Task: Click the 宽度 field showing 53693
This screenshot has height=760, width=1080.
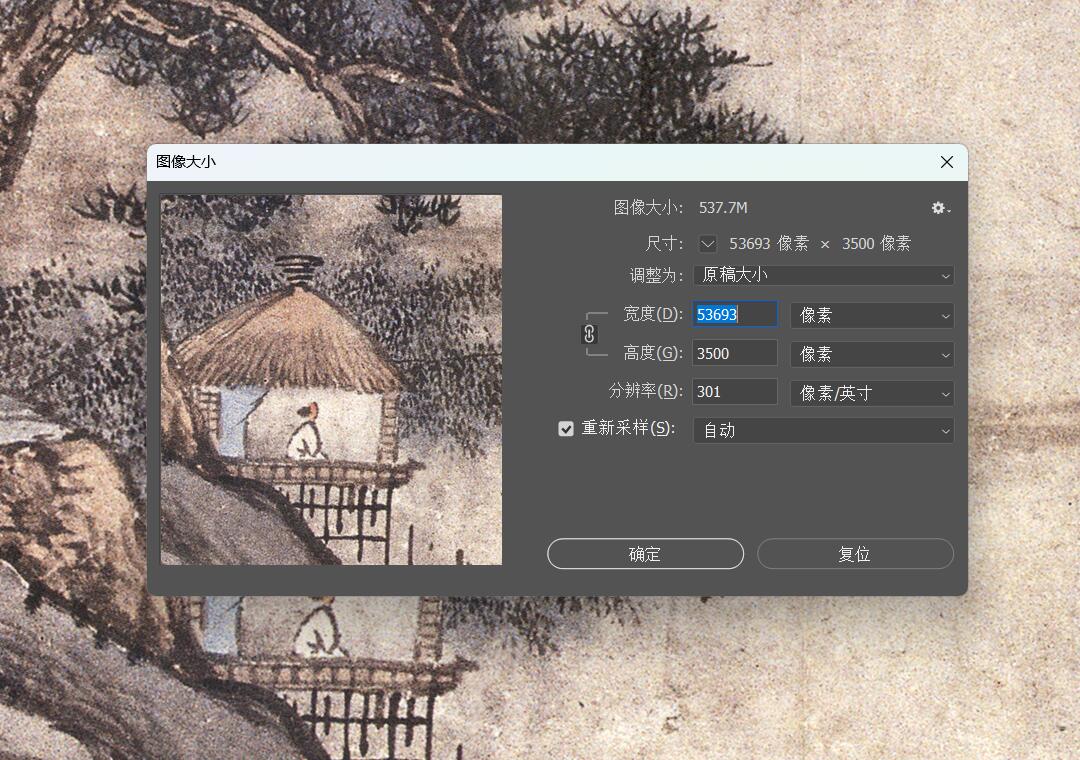Action: click(x=735, y=314)
